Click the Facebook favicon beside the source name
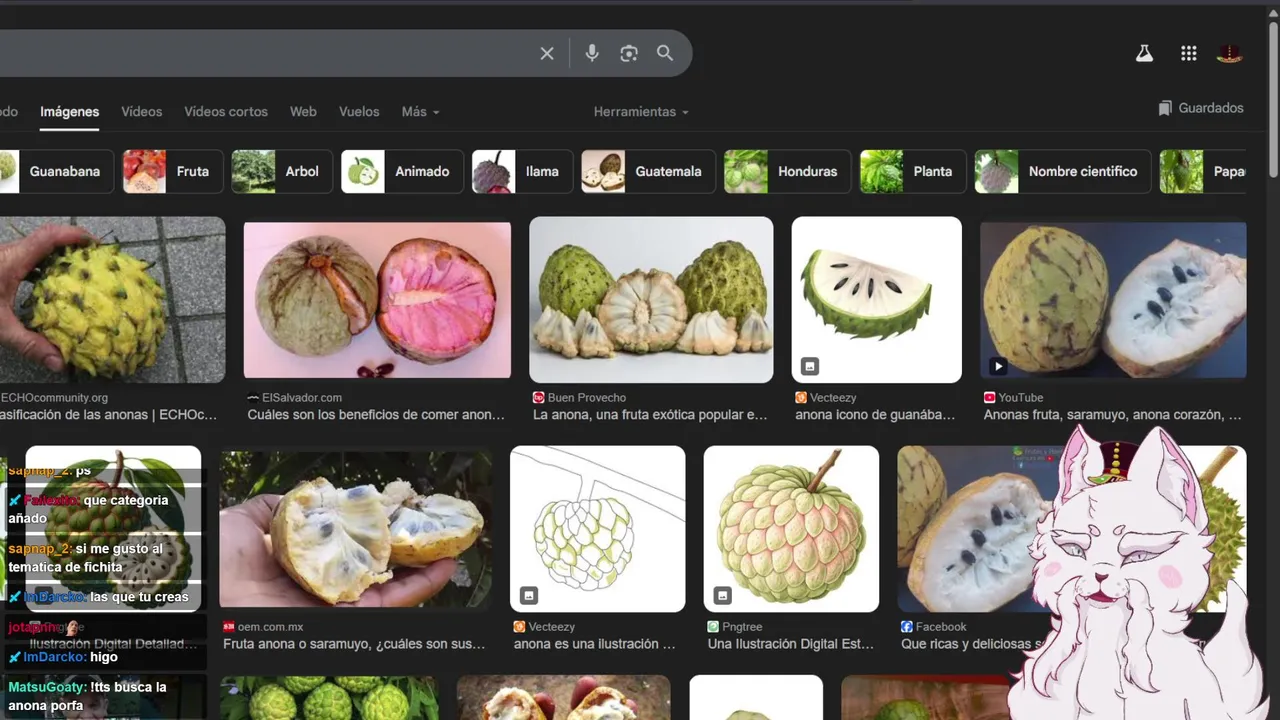 click(907, 627)
